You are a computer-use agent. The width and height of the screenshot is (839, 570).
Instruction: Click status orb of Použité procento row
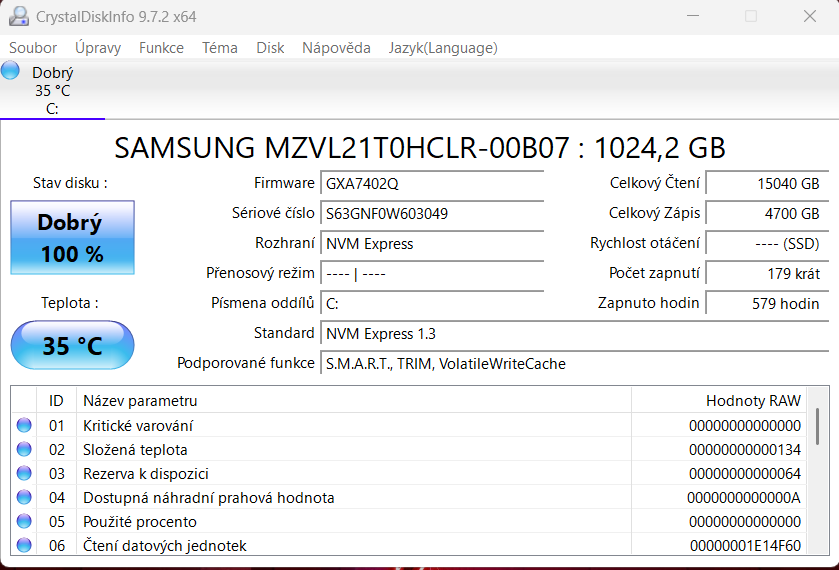point(24,521)
